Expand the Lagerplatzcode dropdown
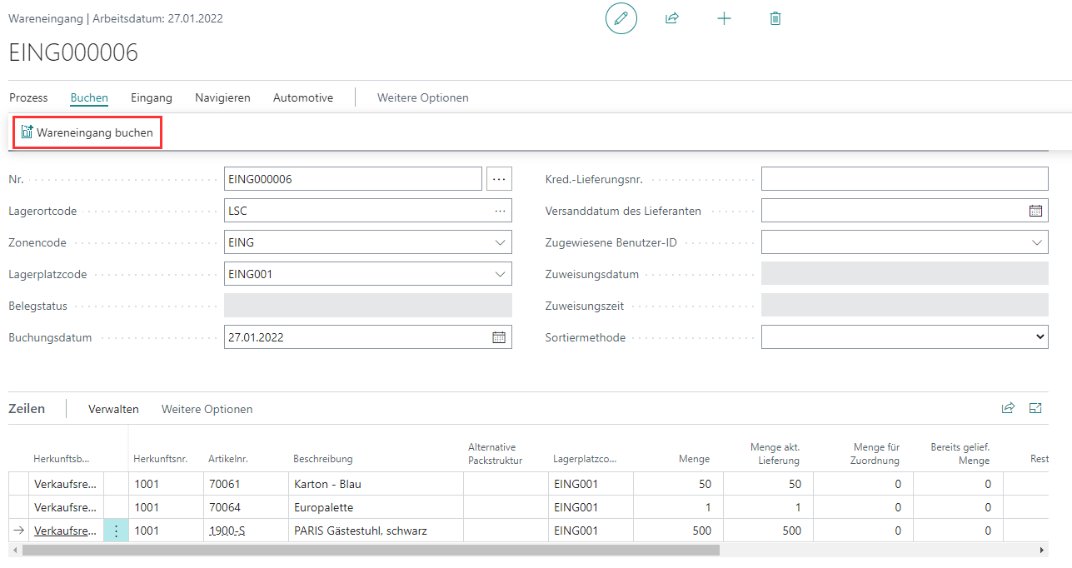 point(499,274)
